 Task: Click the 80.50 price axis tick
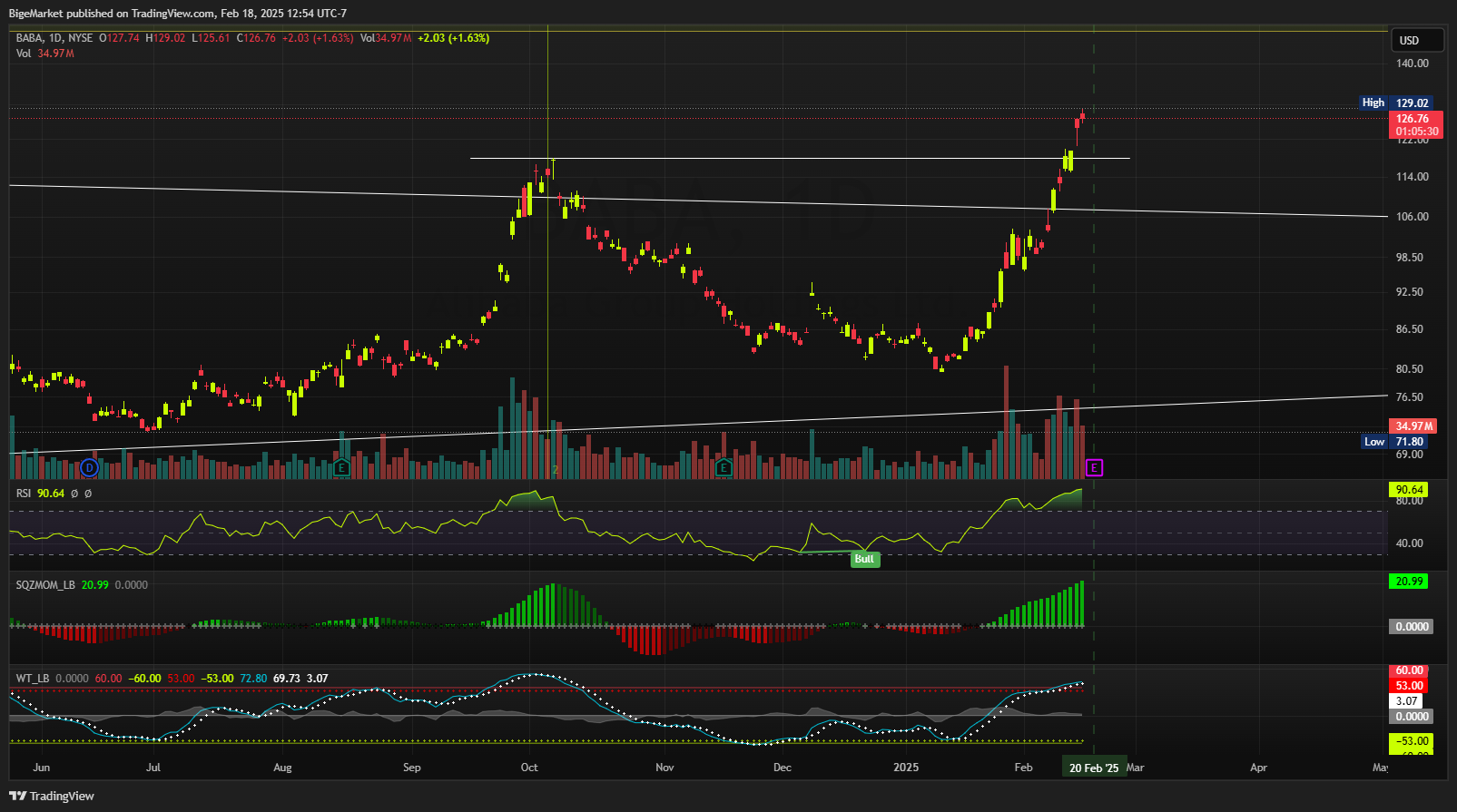click(x=1410, y=369)
